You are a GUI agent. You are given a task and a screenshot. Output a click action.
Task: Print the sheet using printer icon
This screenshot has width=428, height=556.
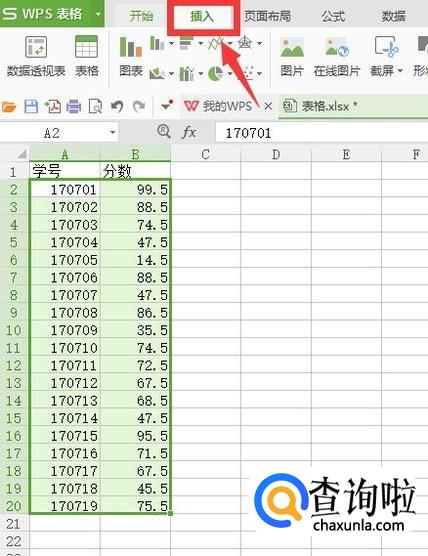(74, 106)
